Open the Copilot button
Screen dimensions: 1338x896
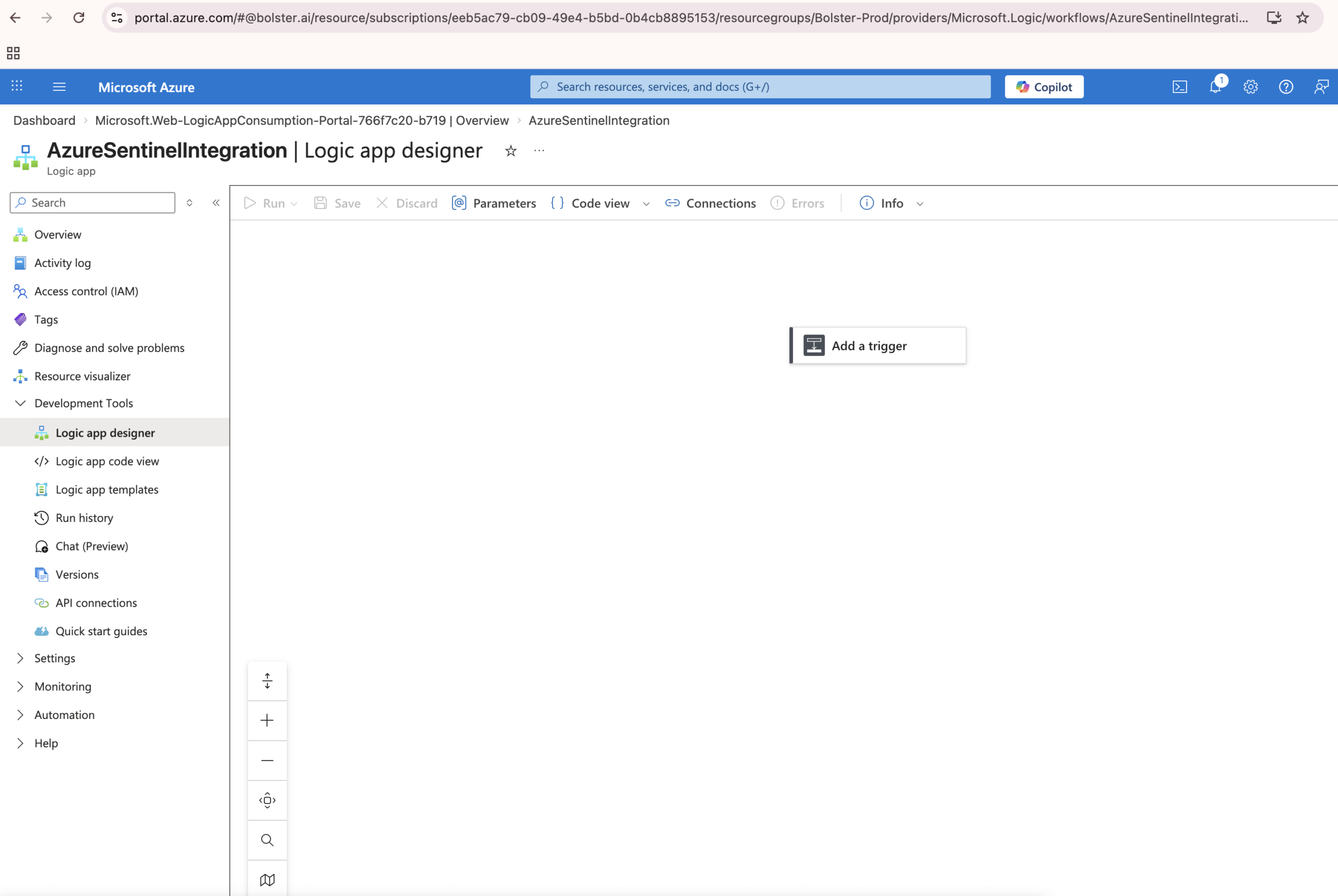(1044, 87)
